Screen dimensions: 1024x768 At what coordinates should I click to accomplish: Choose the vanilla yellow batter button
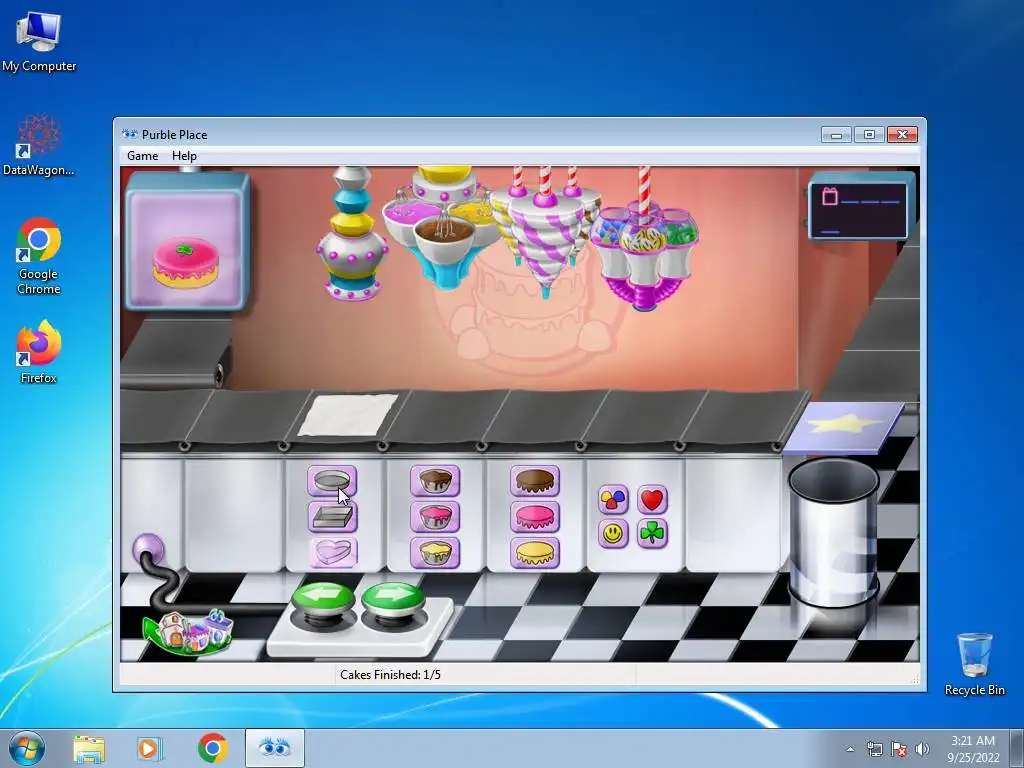(x=435, y=552)
